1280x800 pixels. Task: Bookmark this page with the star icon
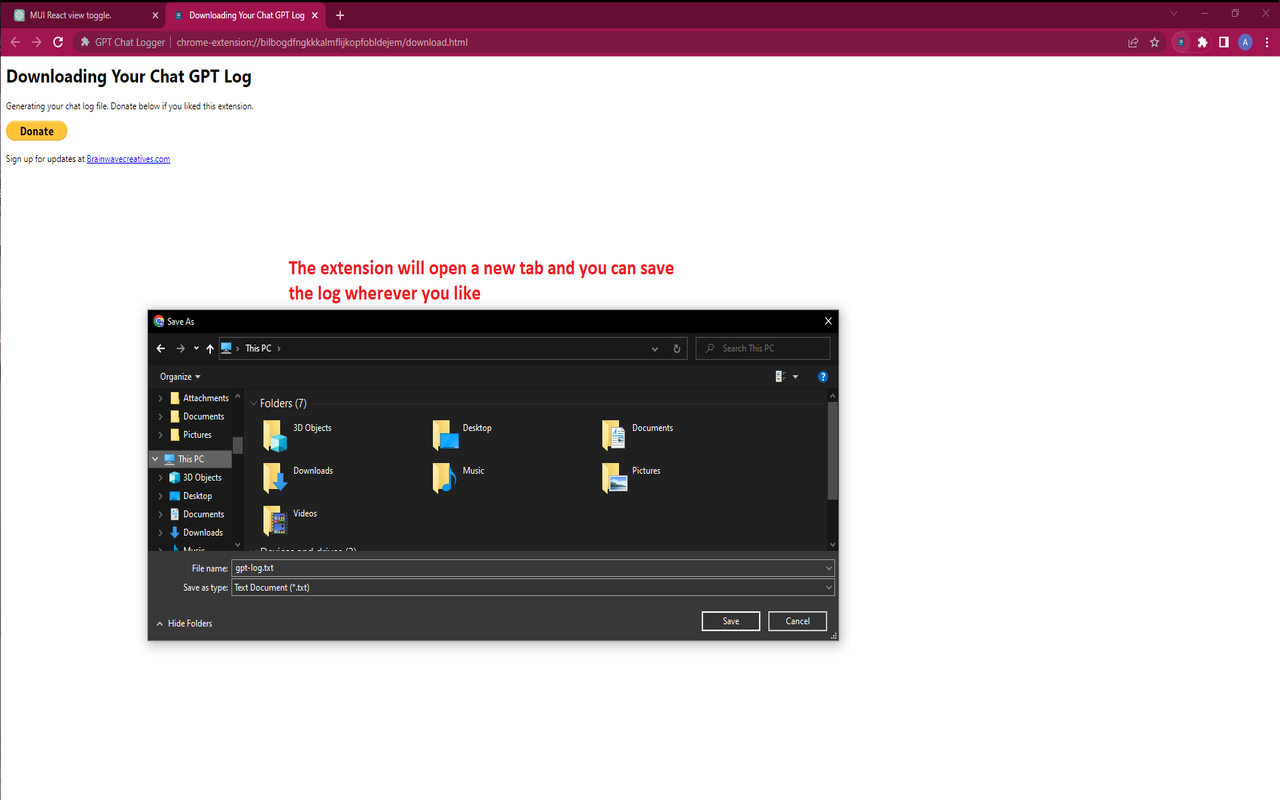click(x=1153, y=42)
